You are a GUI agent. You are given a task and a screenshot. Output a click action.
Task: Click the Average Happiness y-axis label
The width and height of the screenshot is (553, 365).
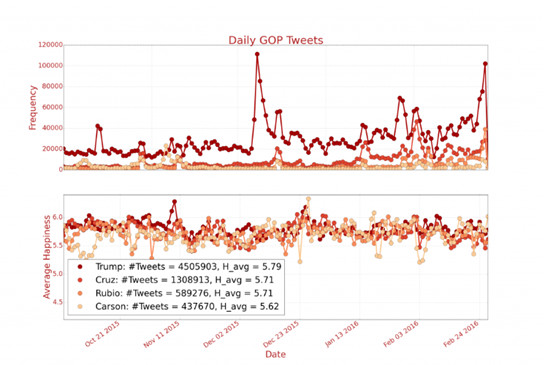tap(47, 257)
